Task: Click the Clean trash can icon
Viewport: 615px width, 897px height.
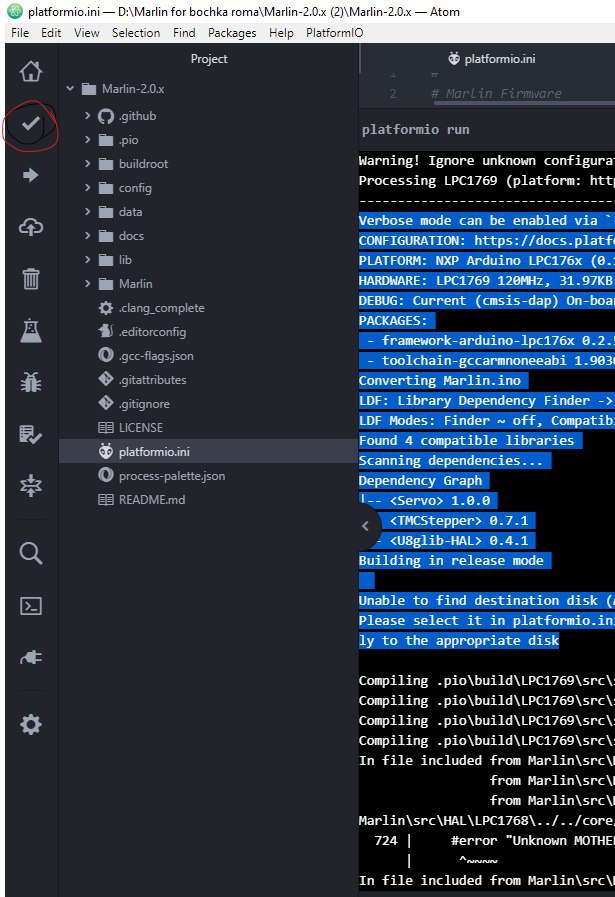Action: coord(31,279)
